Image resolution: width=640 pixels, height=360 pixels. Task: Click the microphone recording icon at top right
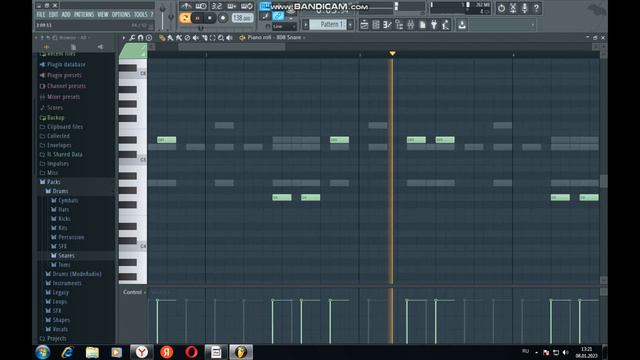pyautogui.click(x=524, y=8)
